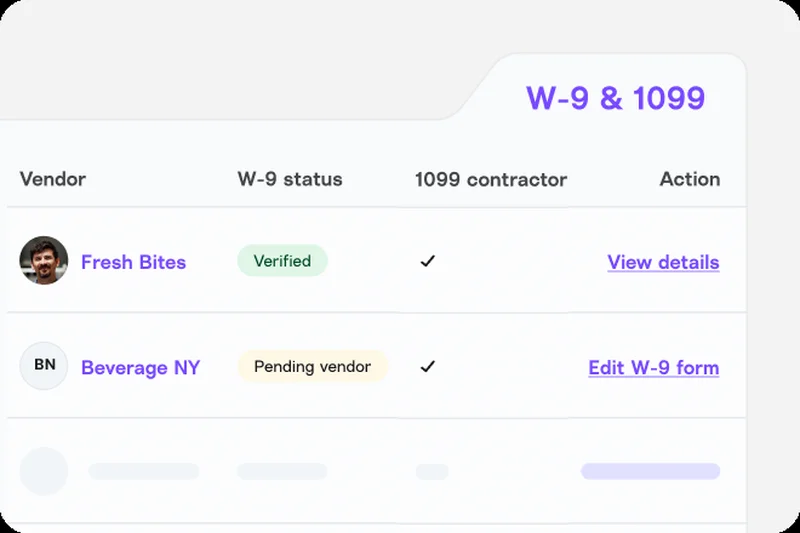The height and width of the screenshot is (533, 800).
Task: Click the placeholder vendor name in third row
Action: click(x=143, y=471)
